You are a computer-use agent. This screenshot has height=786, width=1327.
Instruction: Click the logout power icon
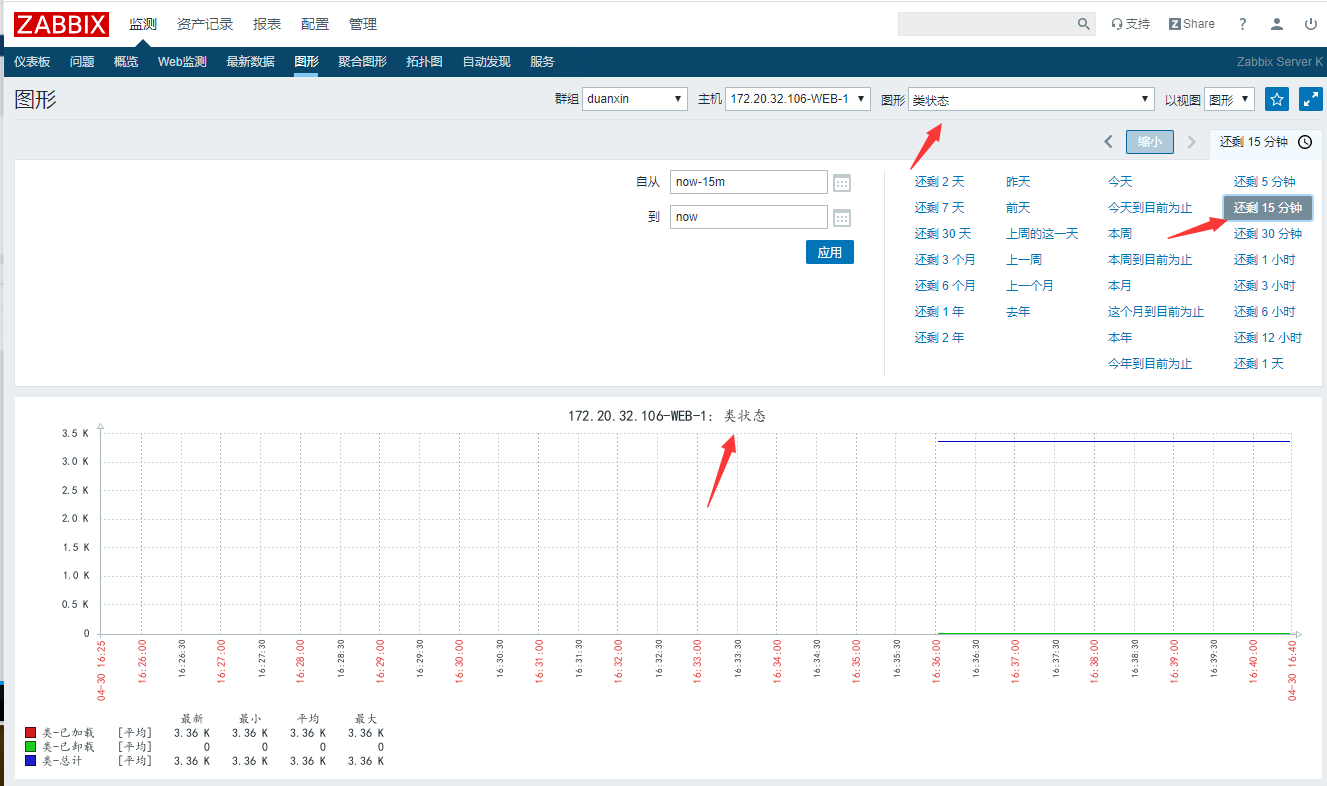click(1311, 24)
